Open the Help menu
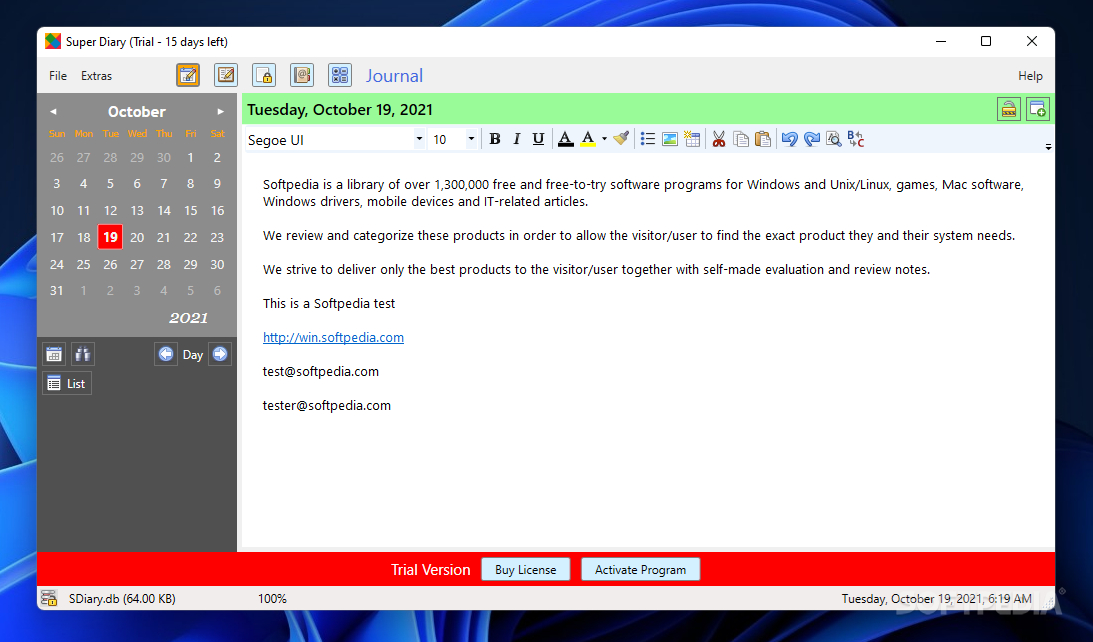 (x=1030, y=76)
